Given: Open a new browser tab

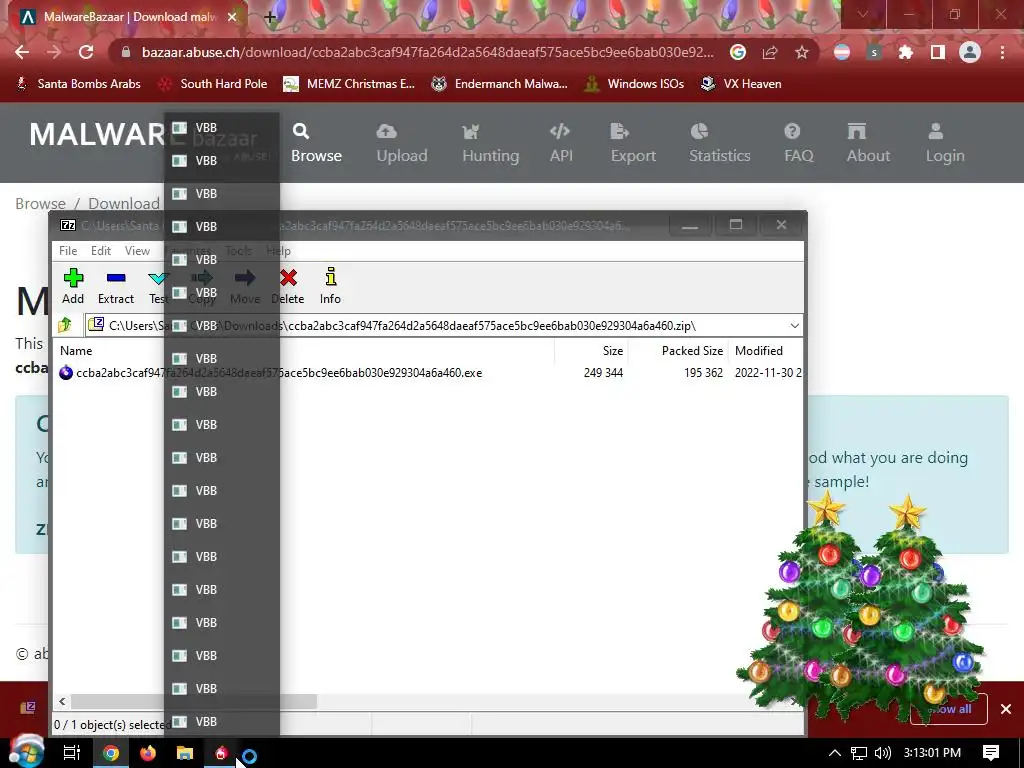Looking at the screenshot, I should click(270, 17).
